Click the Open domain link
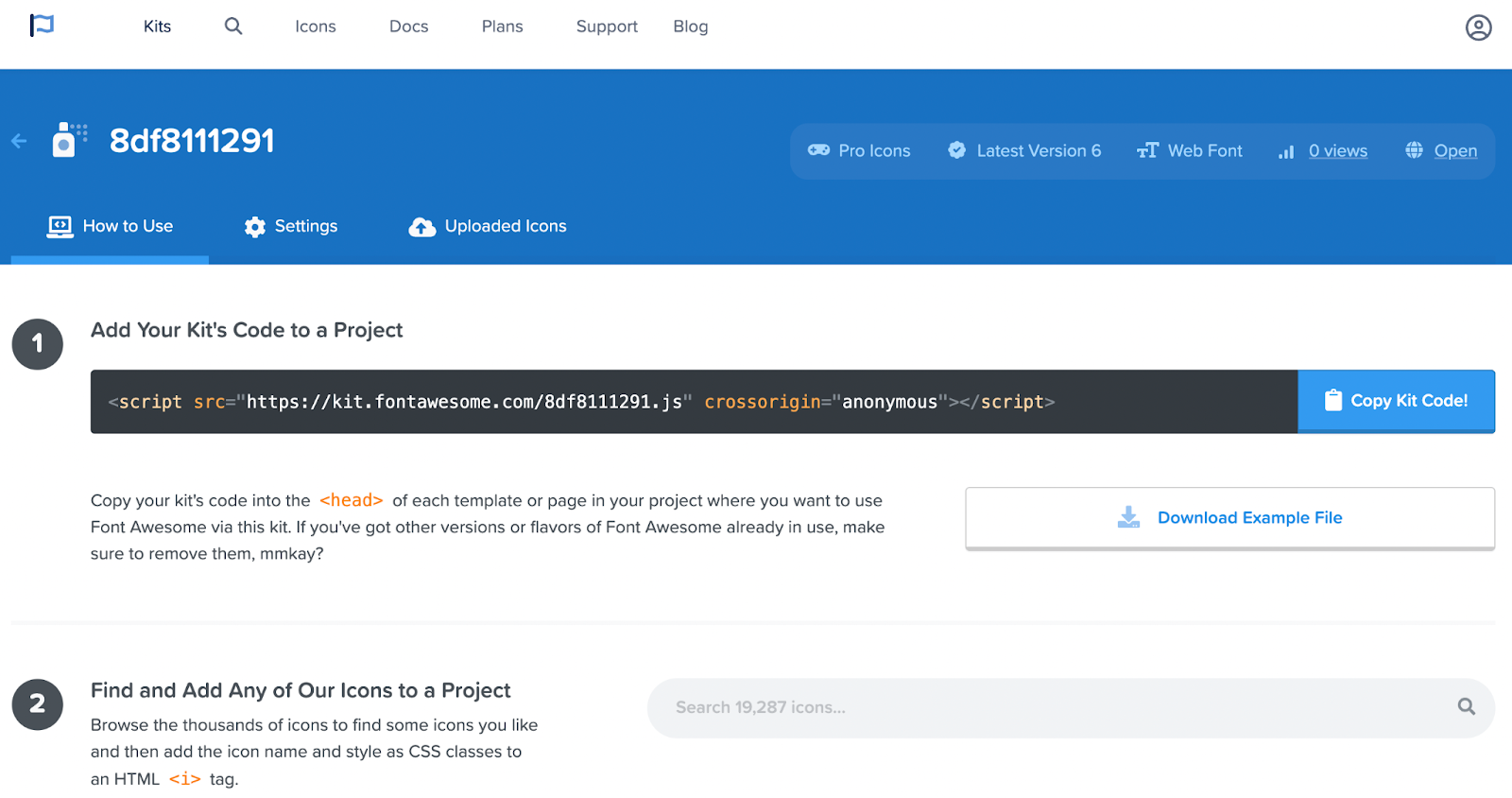 [1455, 150]
